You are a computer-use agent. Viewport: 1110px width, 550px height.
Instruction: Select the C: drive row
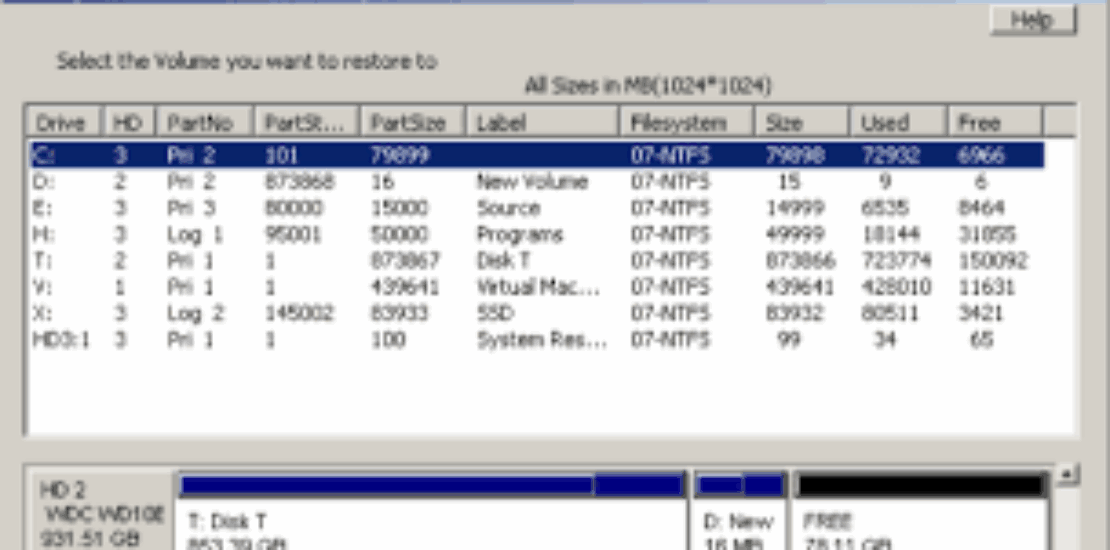537,155
